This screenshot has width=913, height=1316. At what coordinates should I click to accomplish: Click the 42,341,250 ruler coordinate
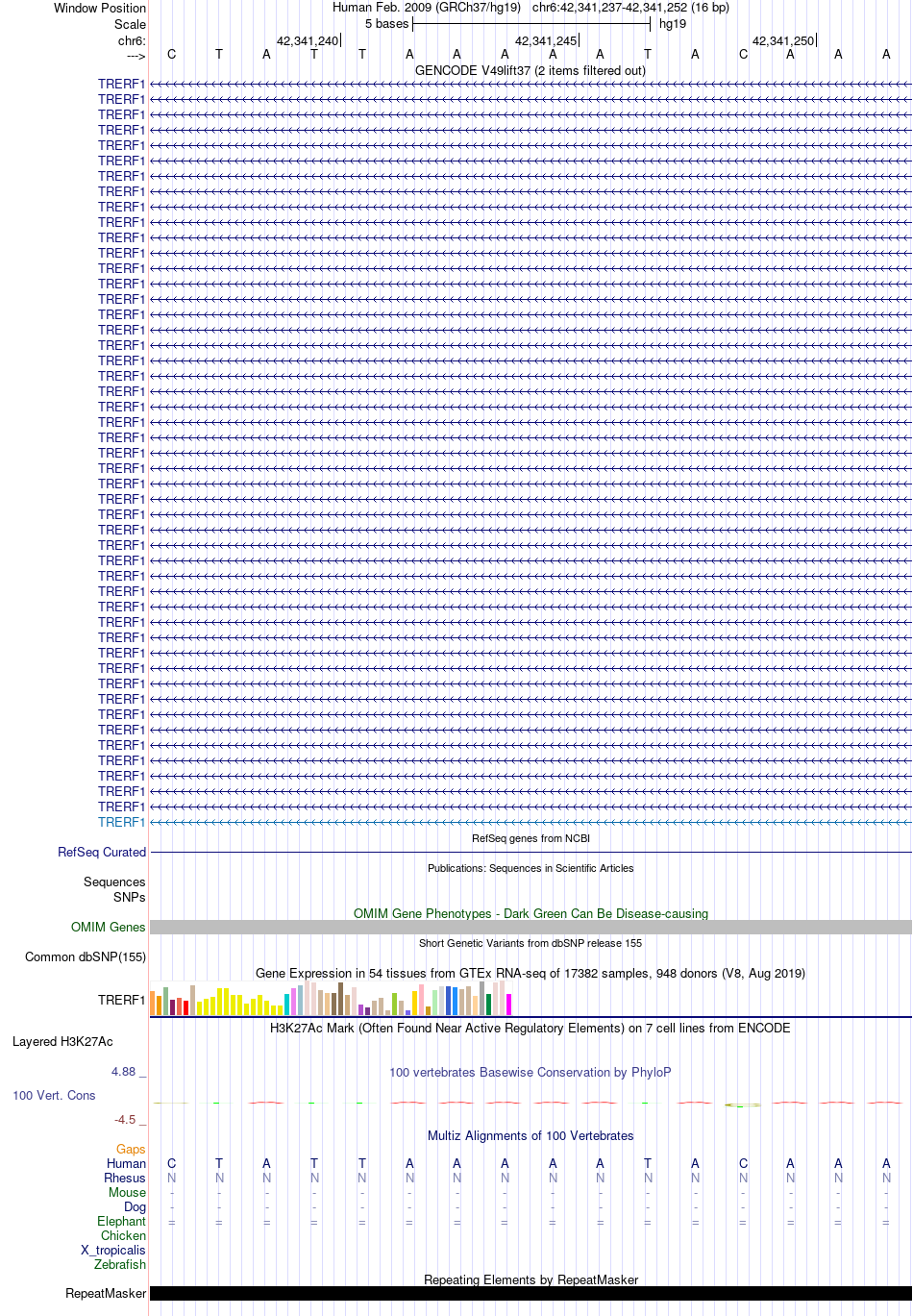point(783,41)
